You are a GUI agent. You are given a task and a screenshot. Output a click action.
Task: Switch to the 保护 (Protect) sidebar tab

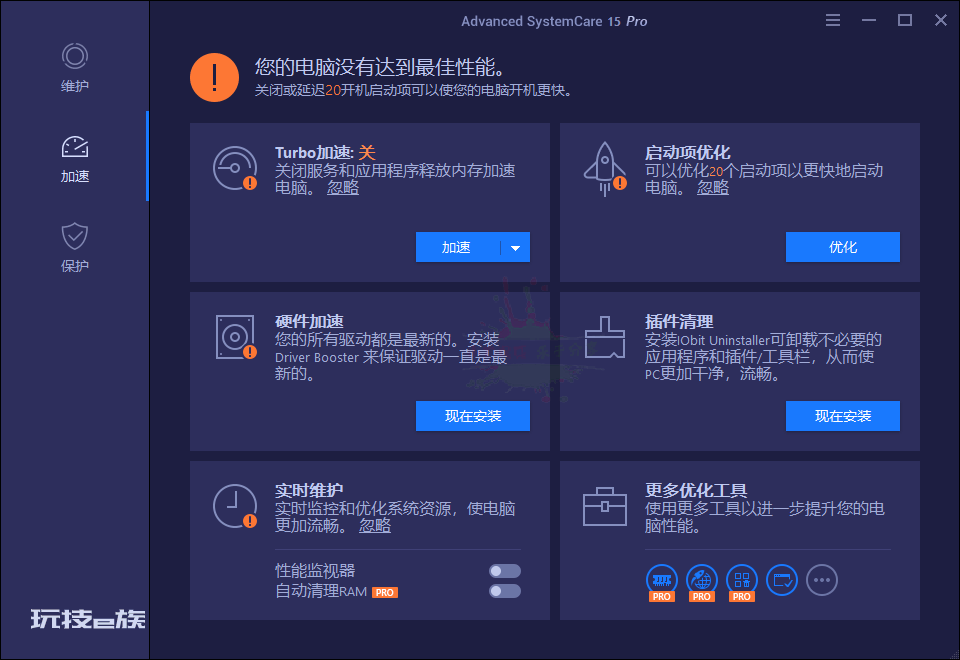point(75,247)
